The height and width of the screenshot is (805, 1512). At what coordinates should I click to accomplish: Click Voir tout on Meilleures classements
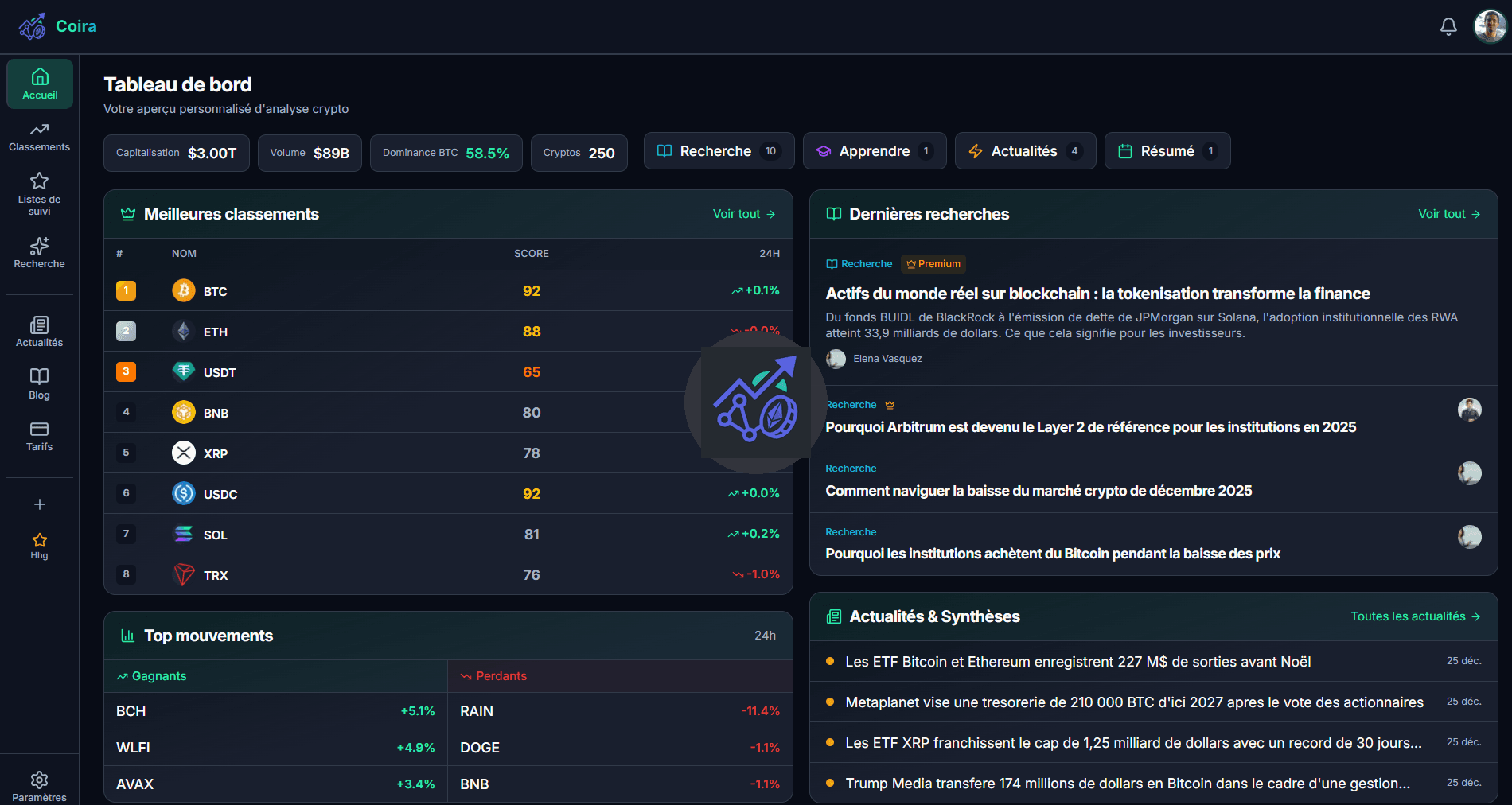pos(742,213)
